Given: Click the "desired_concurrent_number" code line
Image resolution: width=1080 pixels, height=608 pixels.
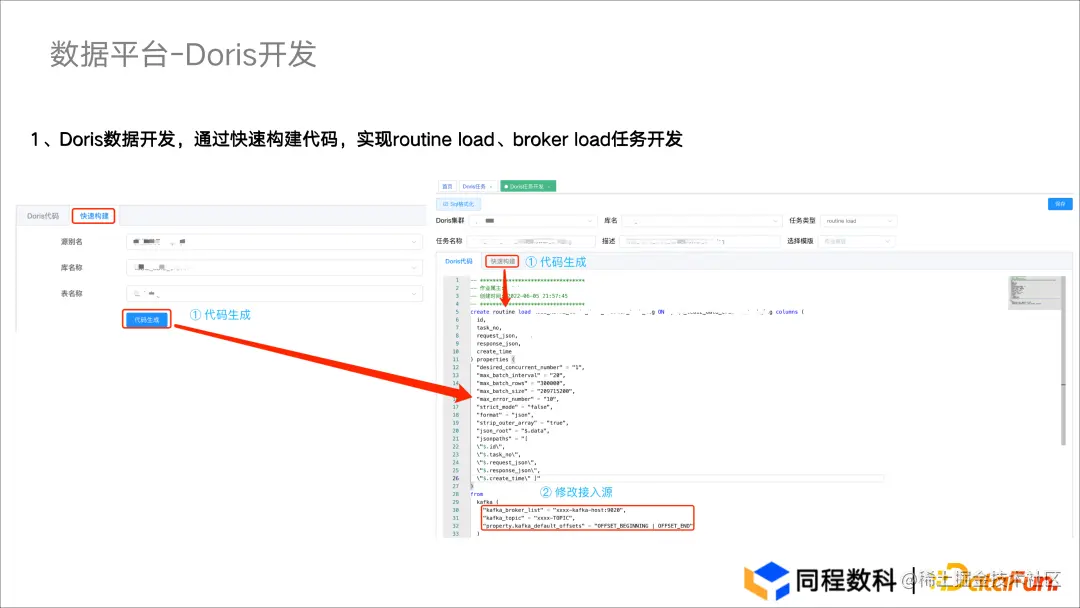Looking at the screenshot, I should [x=530, y=367].
